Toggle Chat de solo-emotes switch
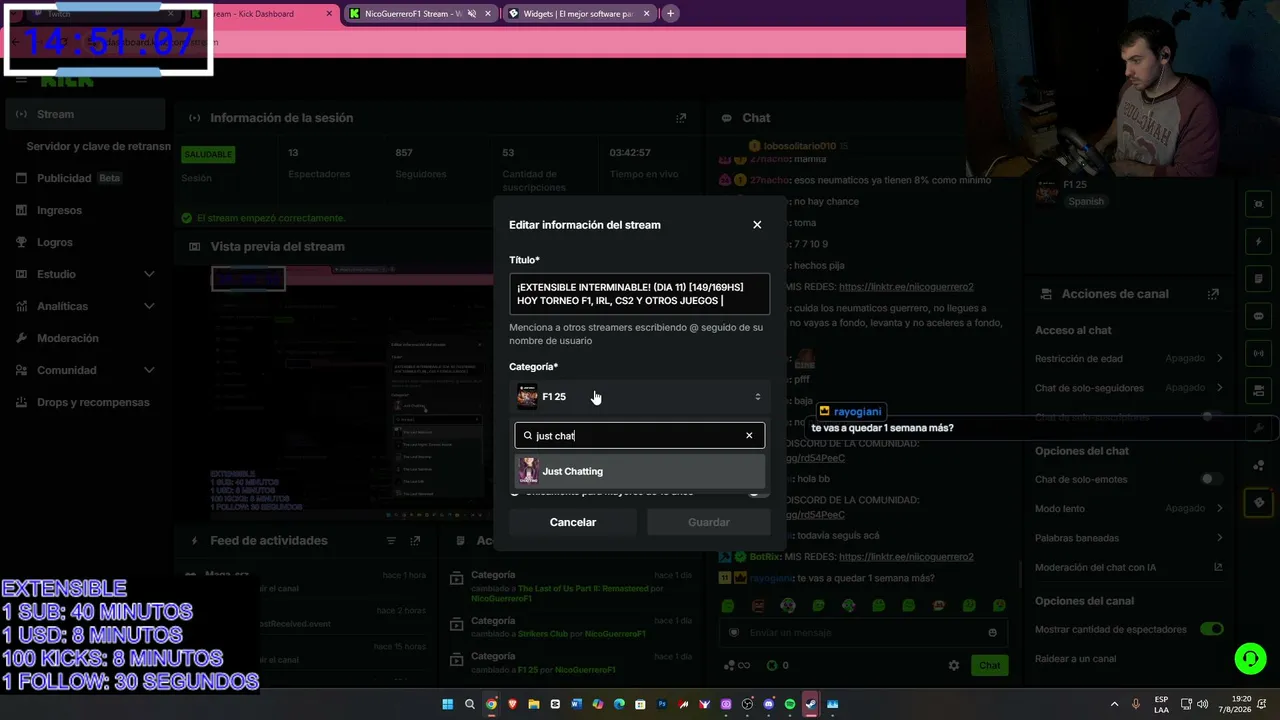 point(1212,479)
